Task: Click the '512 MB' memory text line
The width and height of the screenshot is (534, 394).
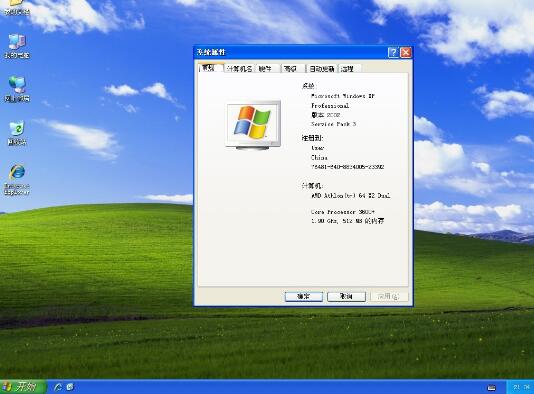Action: [x=347, y=221]
